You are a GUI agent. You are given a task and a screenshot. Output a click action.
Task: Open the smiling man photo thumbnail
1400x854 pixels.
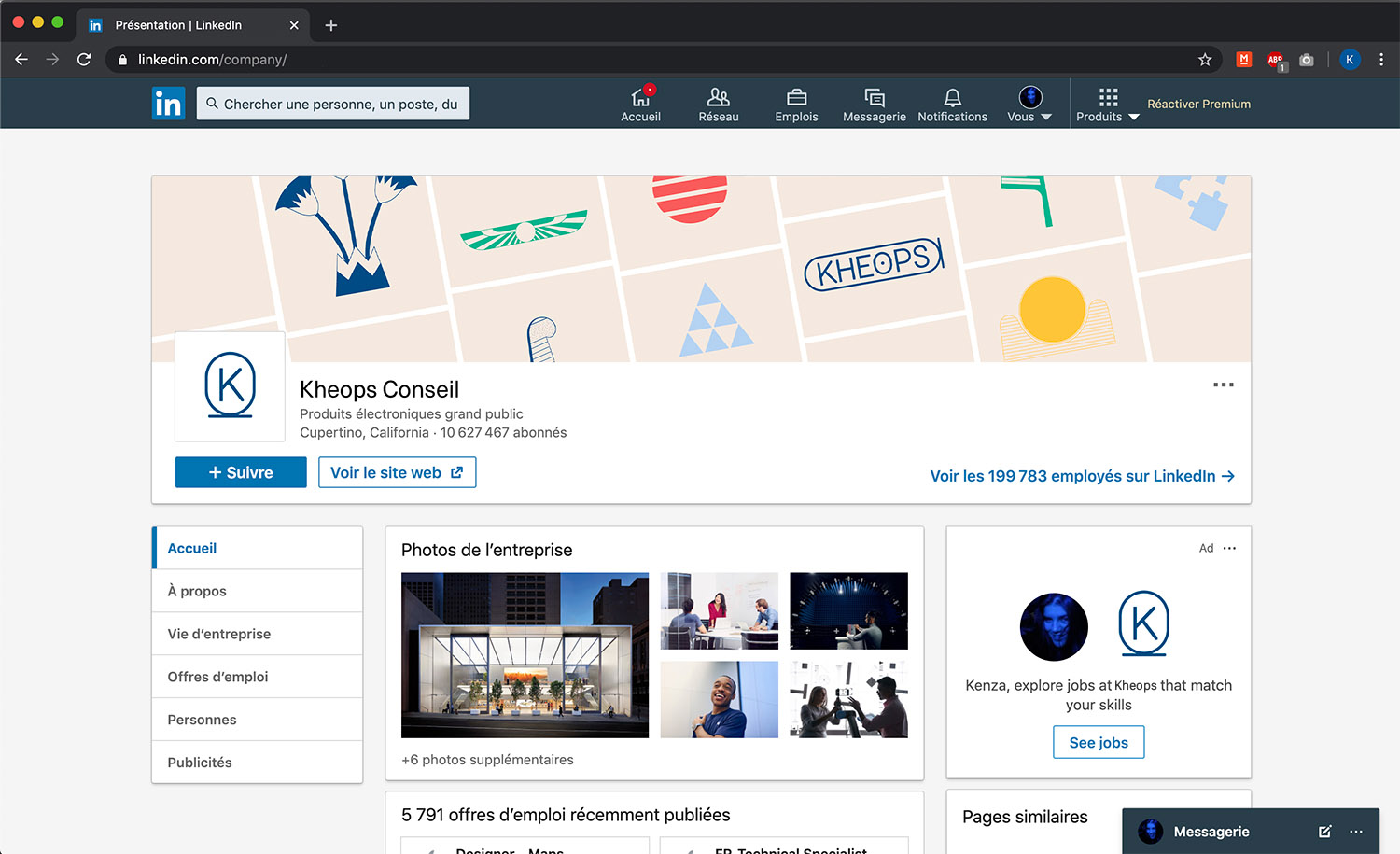click(719, 699)
